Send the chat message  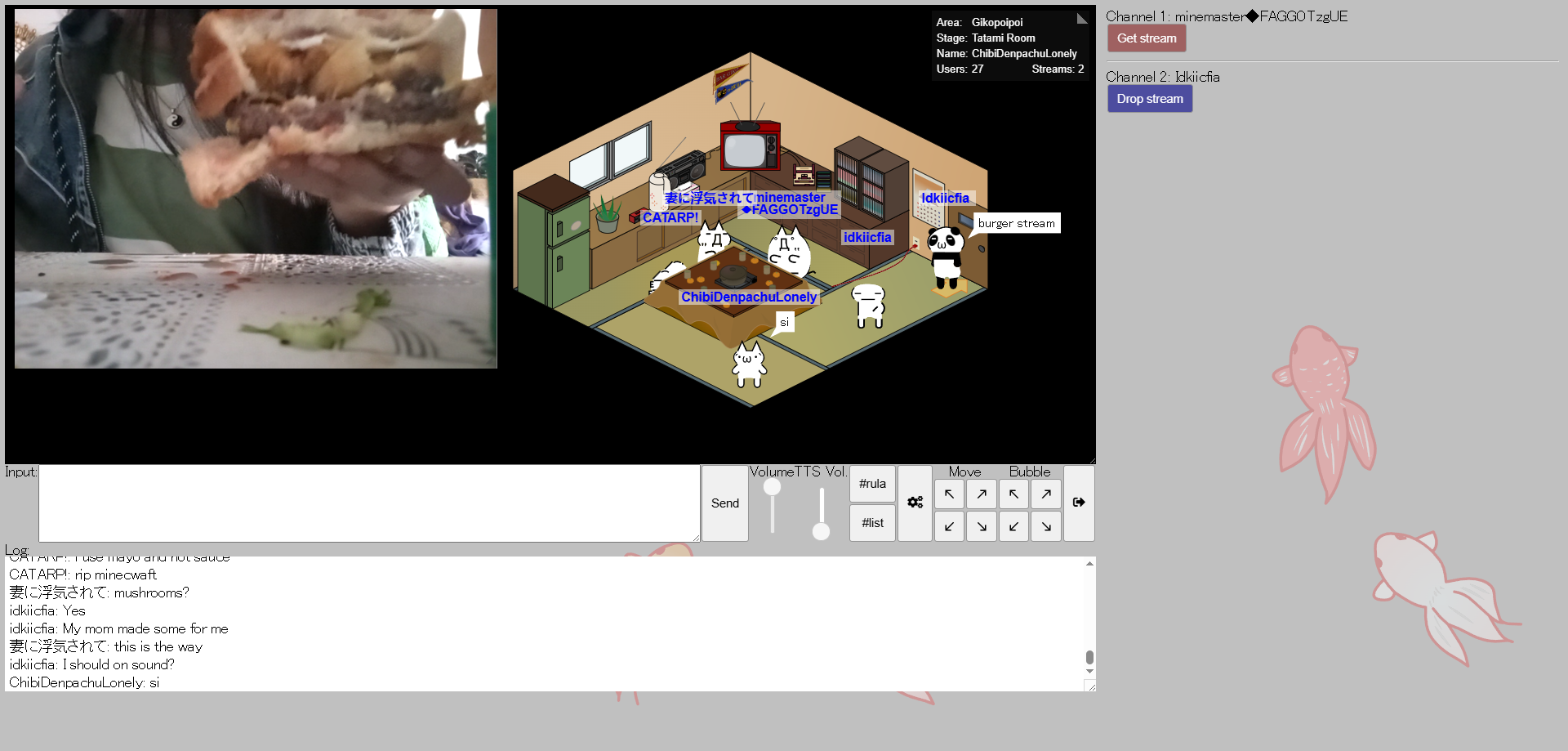click(724, 503)
